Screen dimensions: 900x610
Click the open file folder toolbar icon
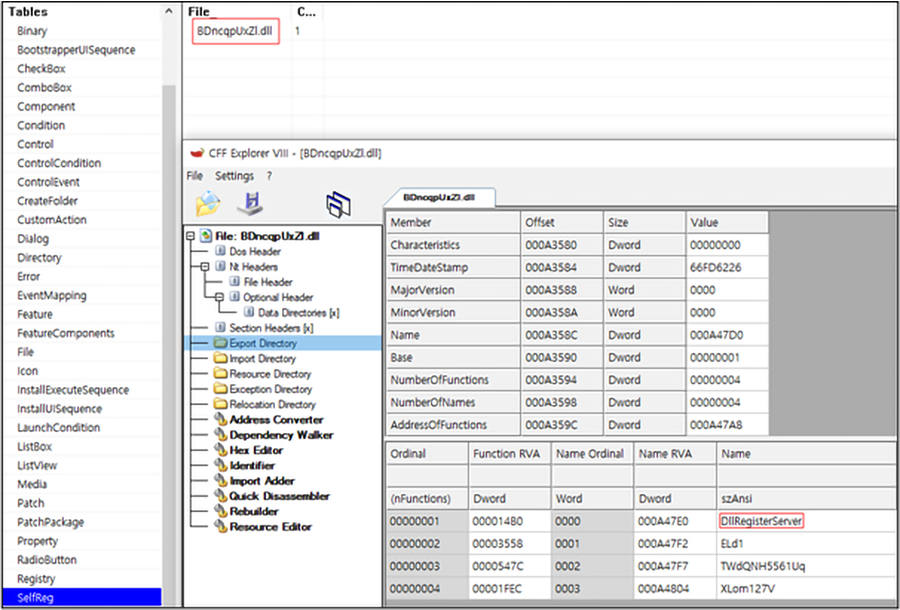[208, 203]
